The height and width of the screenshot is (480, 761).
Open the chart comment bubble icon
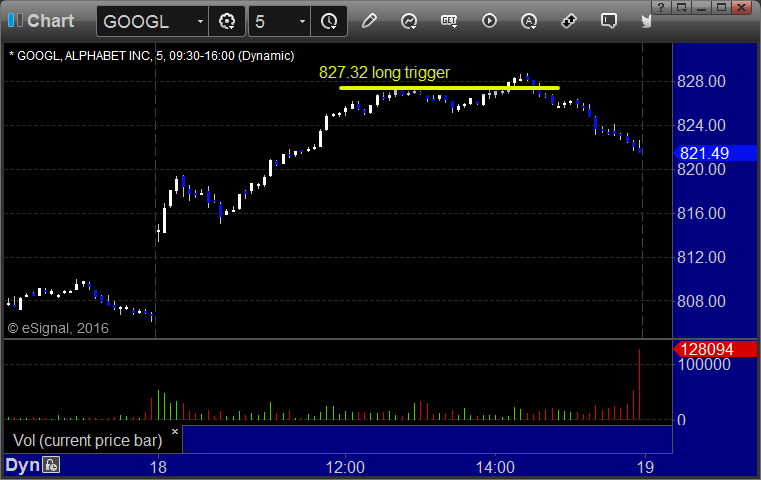pyautogui.click(x=609, y=21)
